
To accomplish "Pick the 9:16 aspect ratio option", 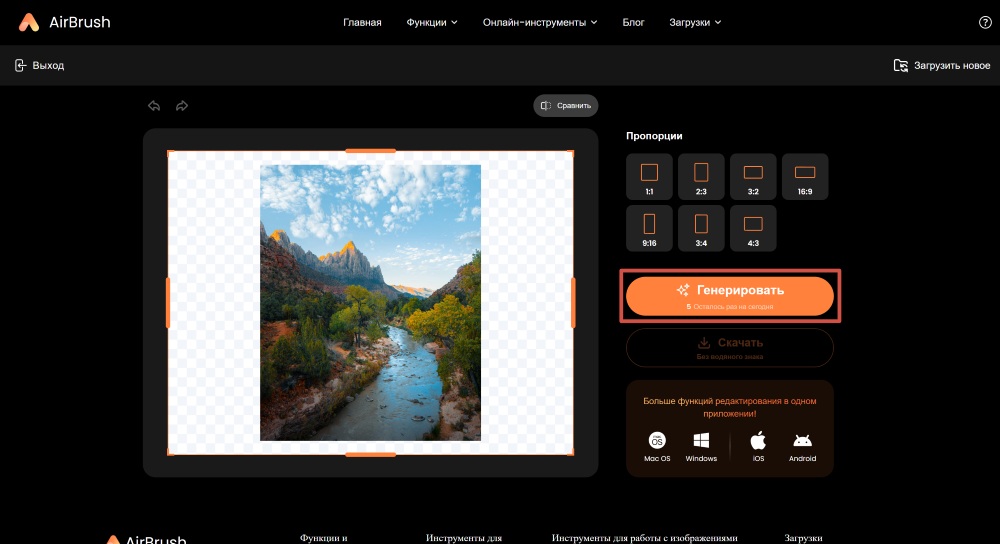I will tap(649, 228).
